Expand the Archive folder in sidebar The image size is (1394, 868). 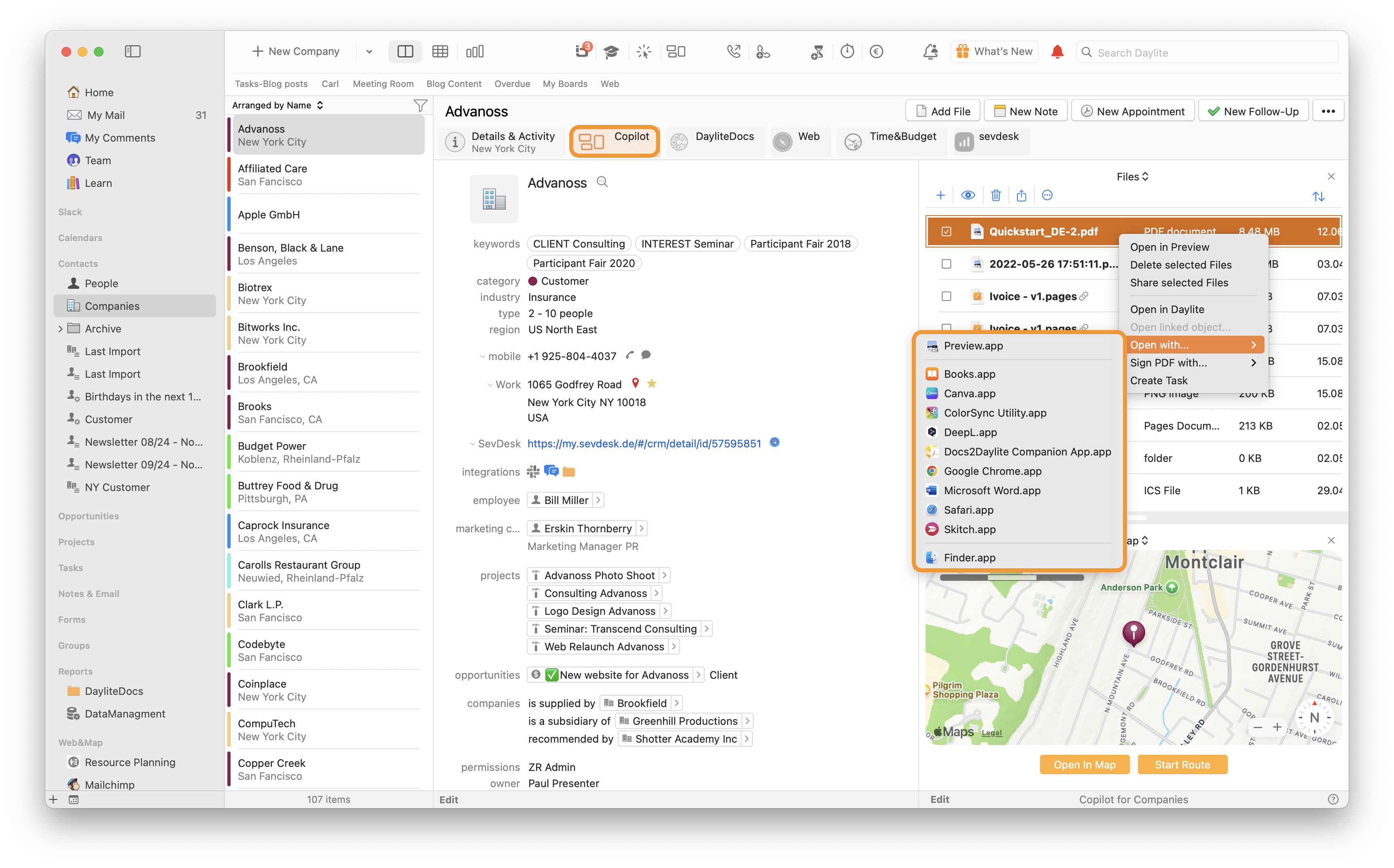[x=60, y=329]
